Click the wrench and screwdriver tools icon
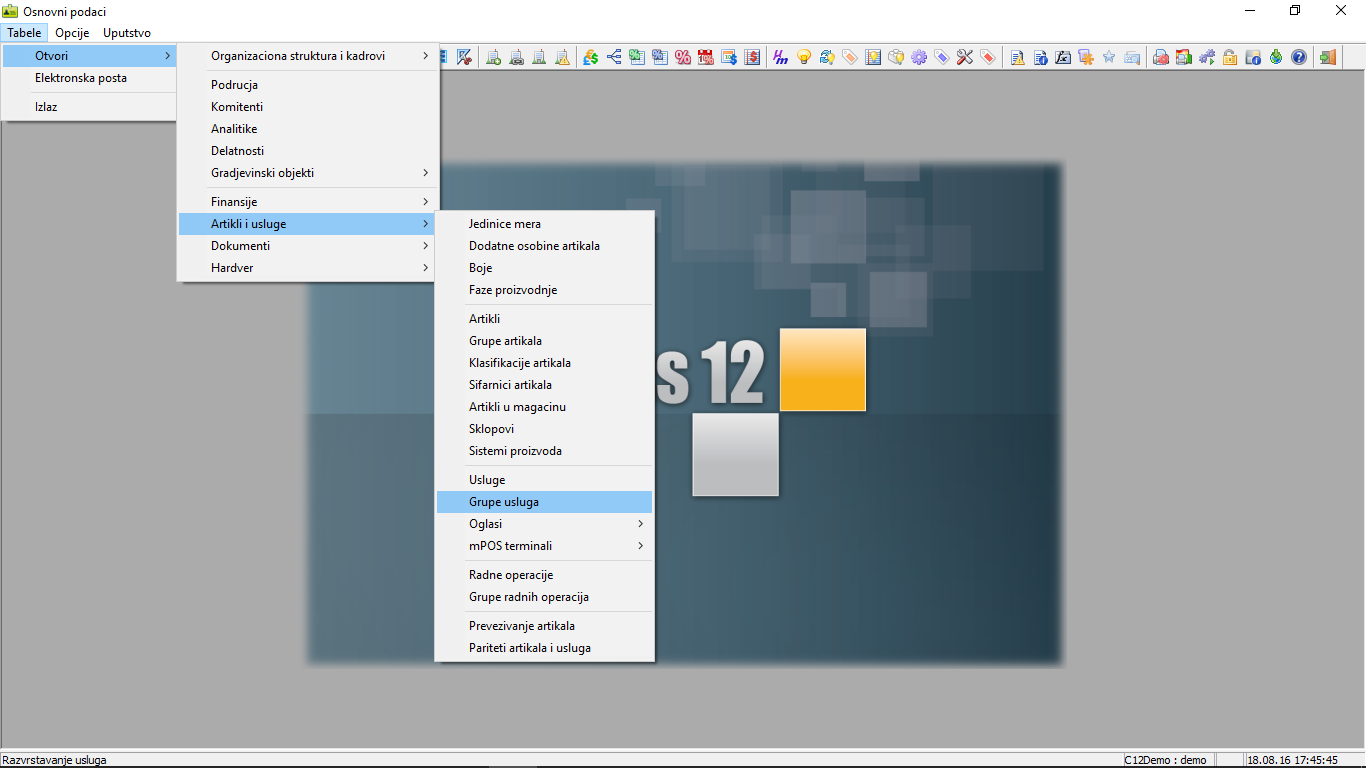 coord(964,57)
